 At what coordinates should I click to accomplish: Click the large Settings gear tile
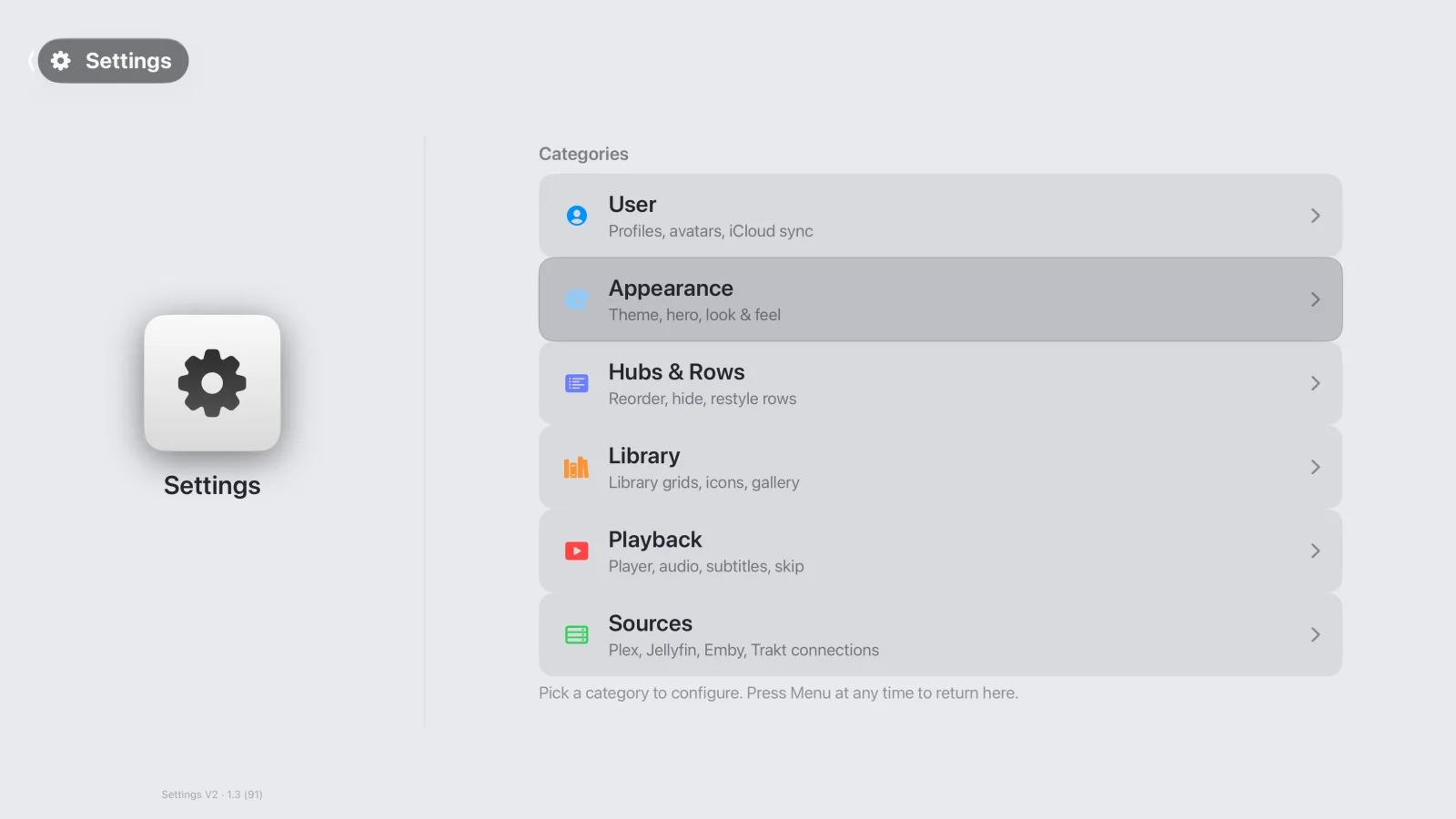point(212,383)
